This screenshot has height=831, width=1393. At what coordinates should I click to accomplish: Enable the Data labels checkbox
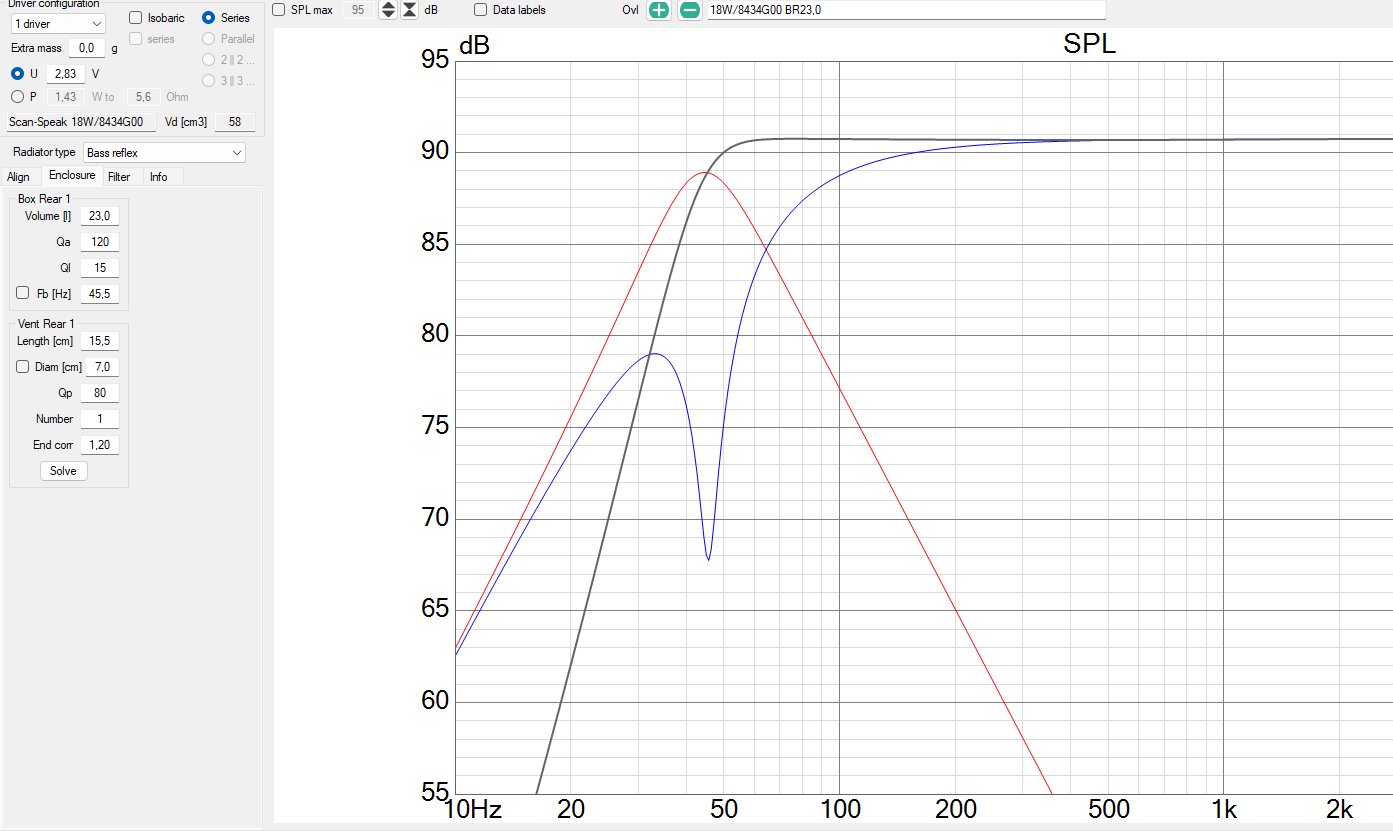click(x=481, y=10)
